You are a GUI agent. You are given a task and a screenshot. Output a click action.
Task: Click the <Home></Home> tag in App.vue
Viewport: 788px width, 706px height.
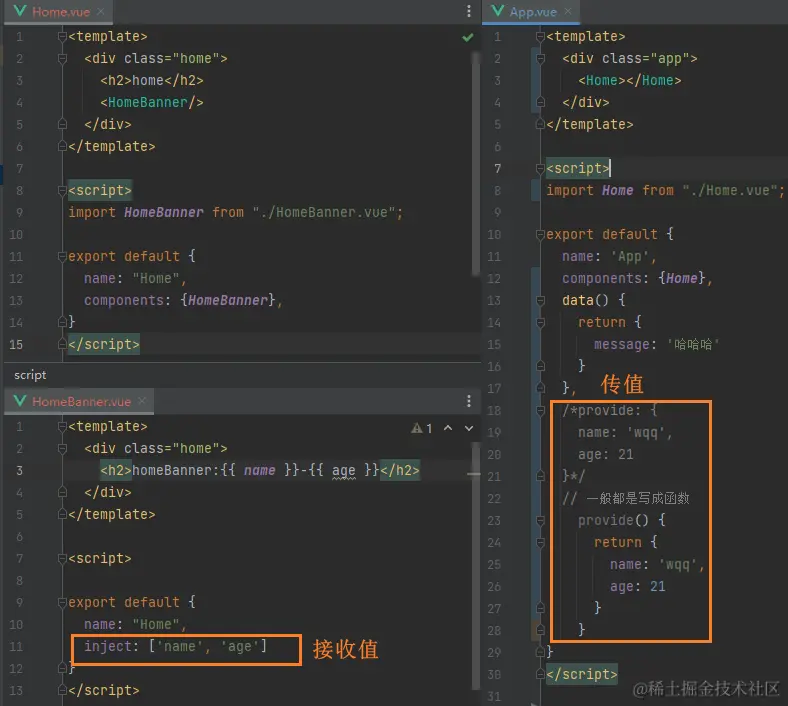(630, 80)
